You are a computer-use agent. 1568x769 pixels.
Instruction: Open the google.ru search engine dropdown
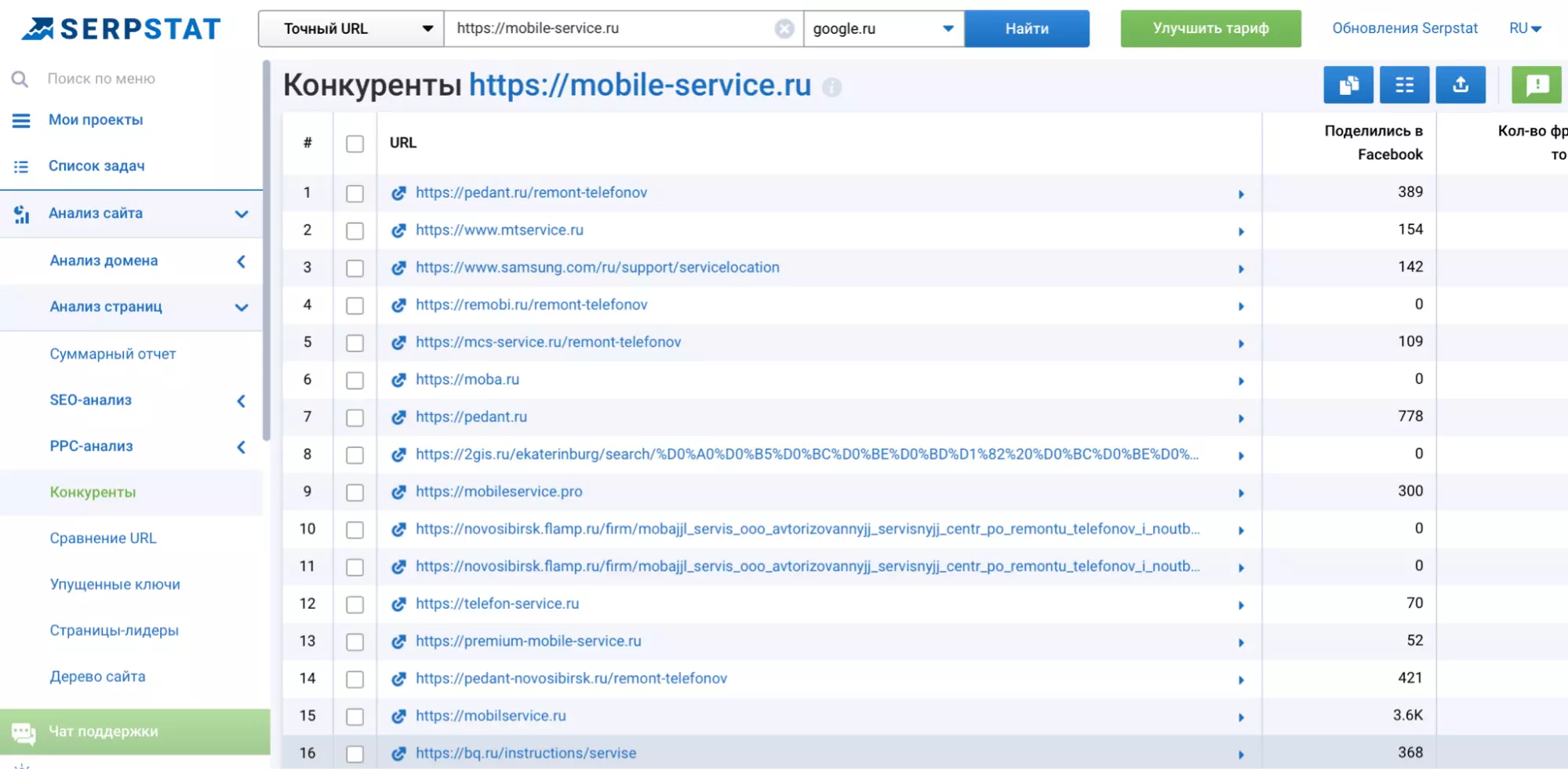884,29
